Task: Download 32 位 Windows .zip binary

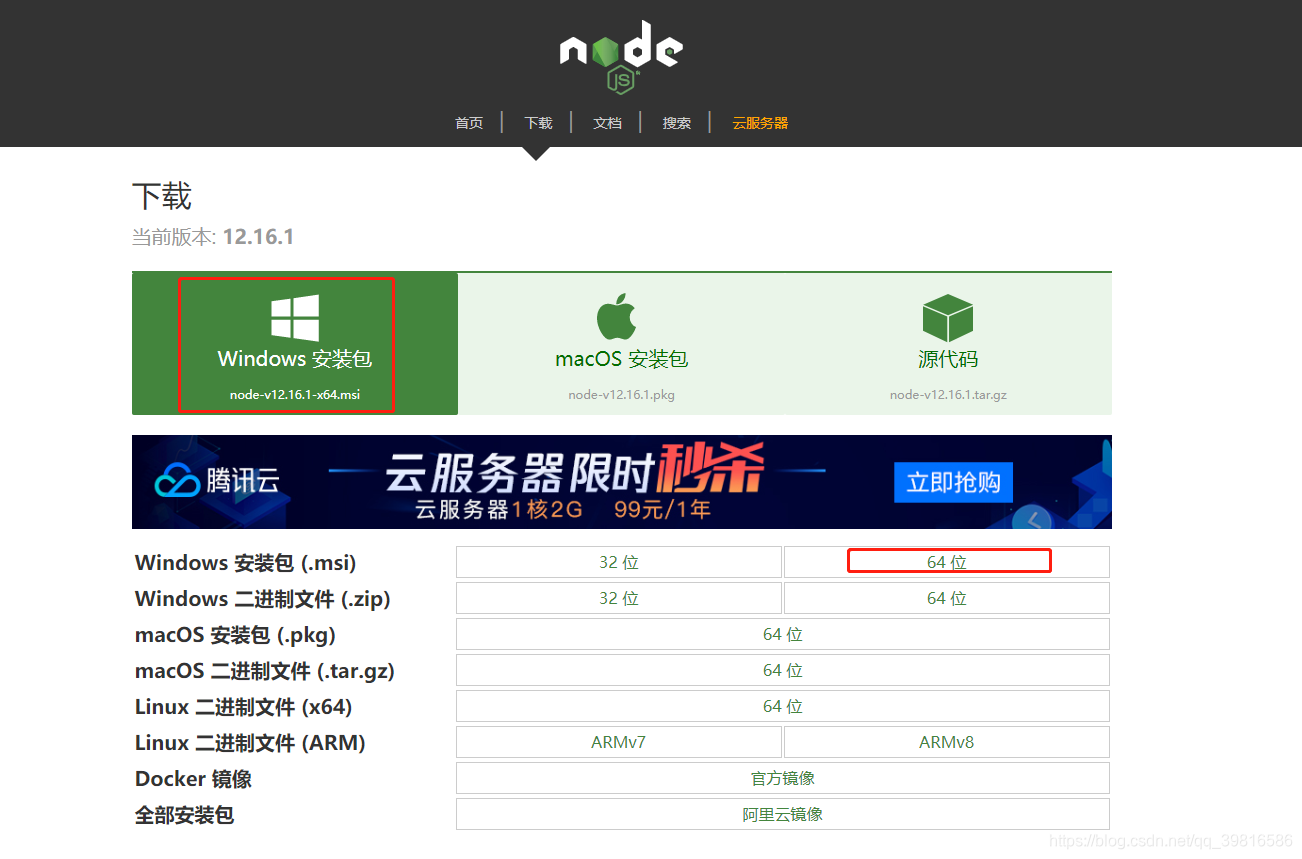Action: [x=619, y=598]
